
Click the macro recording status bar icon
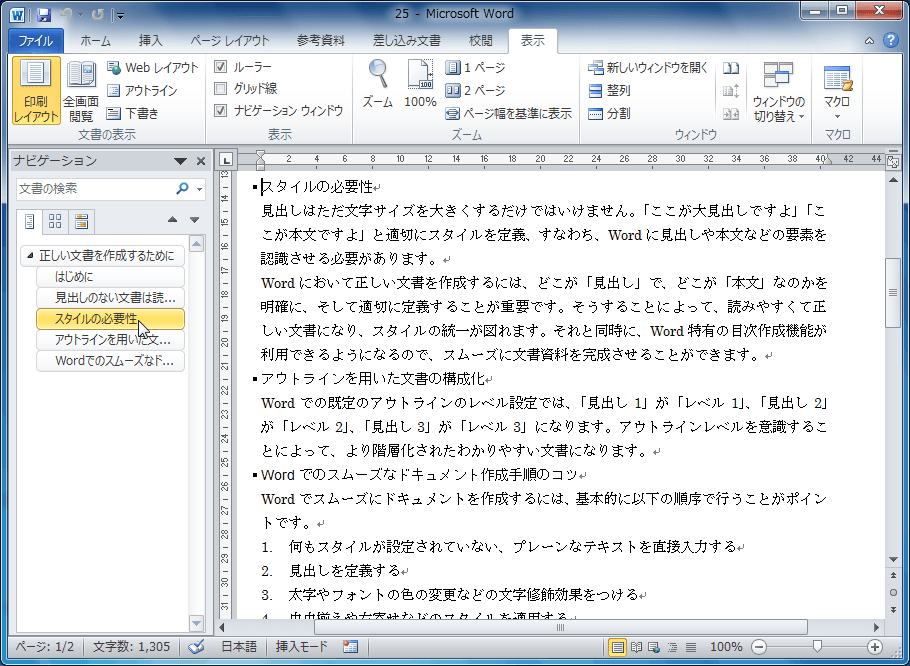click(350, 646)
